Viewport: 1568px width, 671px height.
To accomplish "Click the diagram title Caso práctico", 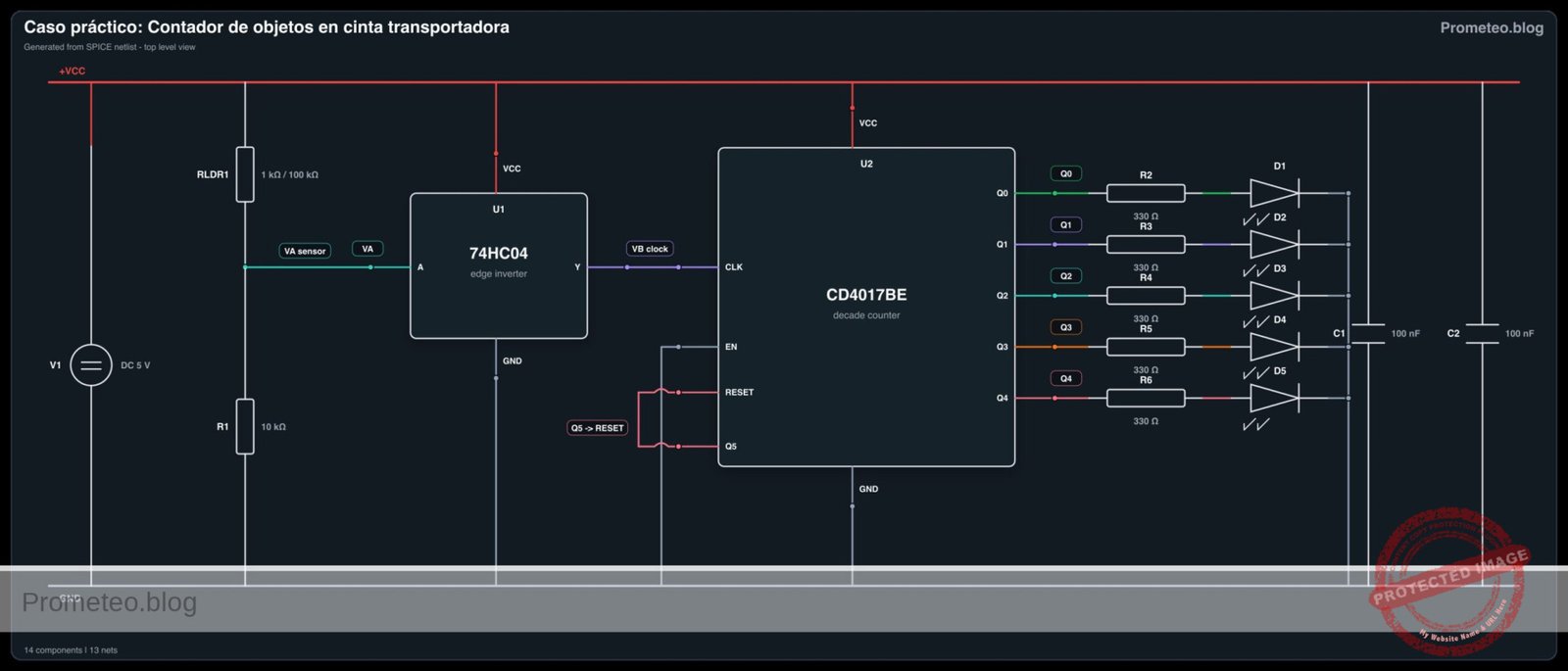I will tap(267, 27).
